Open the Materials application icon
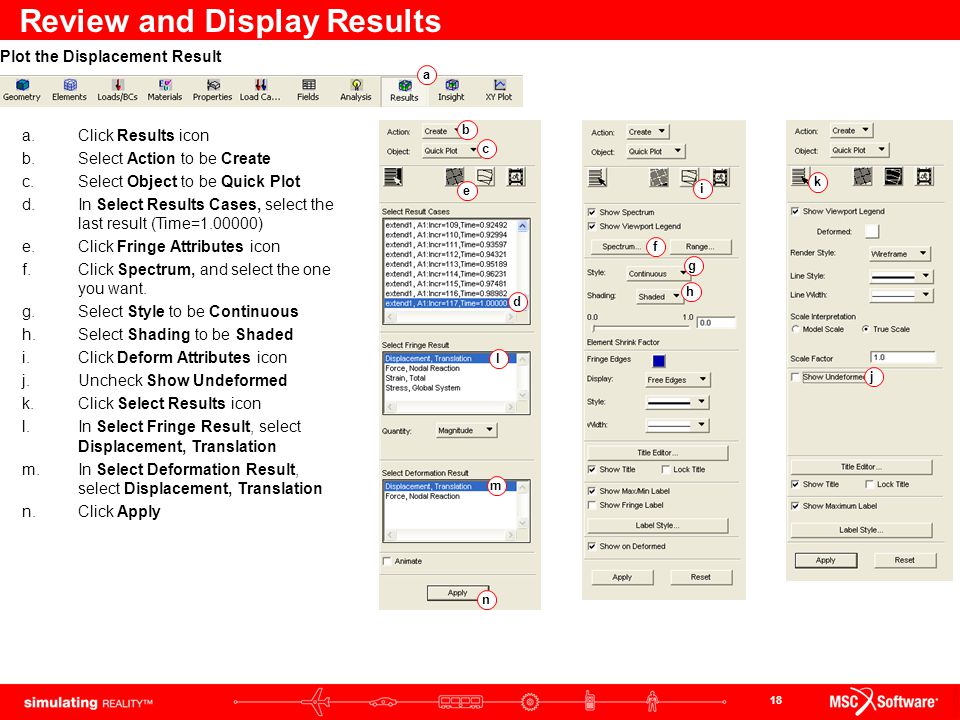 click(165, 91)
